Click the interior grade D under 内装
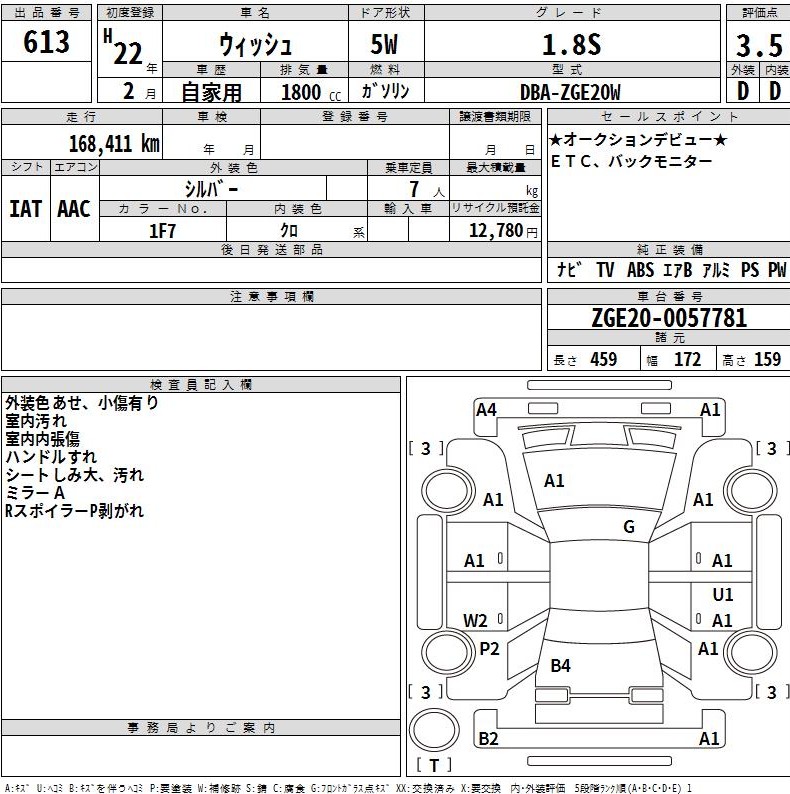The image size is (790, 794). [x=775, y=91]
